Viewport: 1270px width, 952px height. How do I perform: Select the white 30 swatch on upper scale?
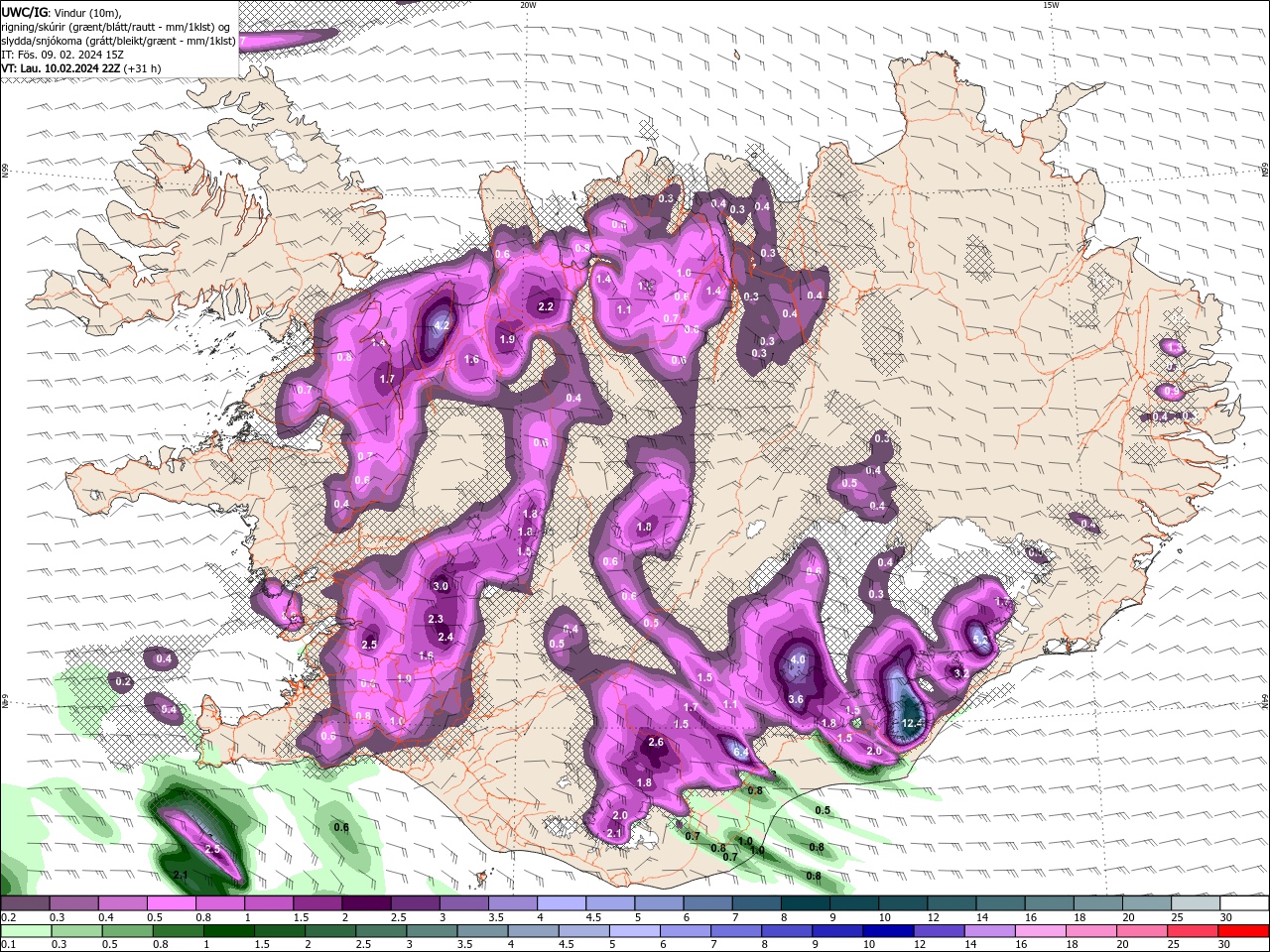1243,903
